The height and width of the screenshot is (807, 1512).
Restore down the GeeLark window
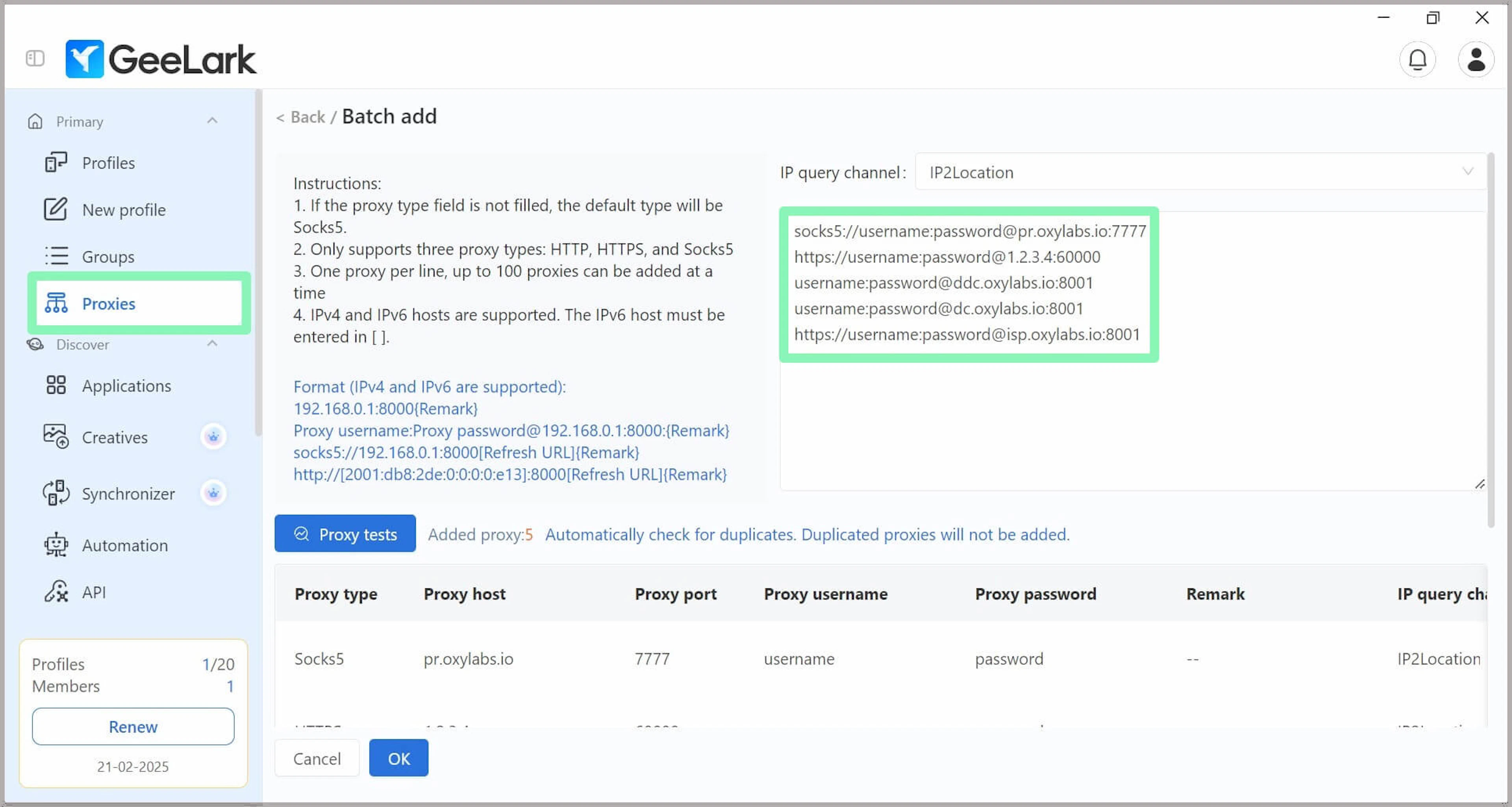tap(1433, 18)
